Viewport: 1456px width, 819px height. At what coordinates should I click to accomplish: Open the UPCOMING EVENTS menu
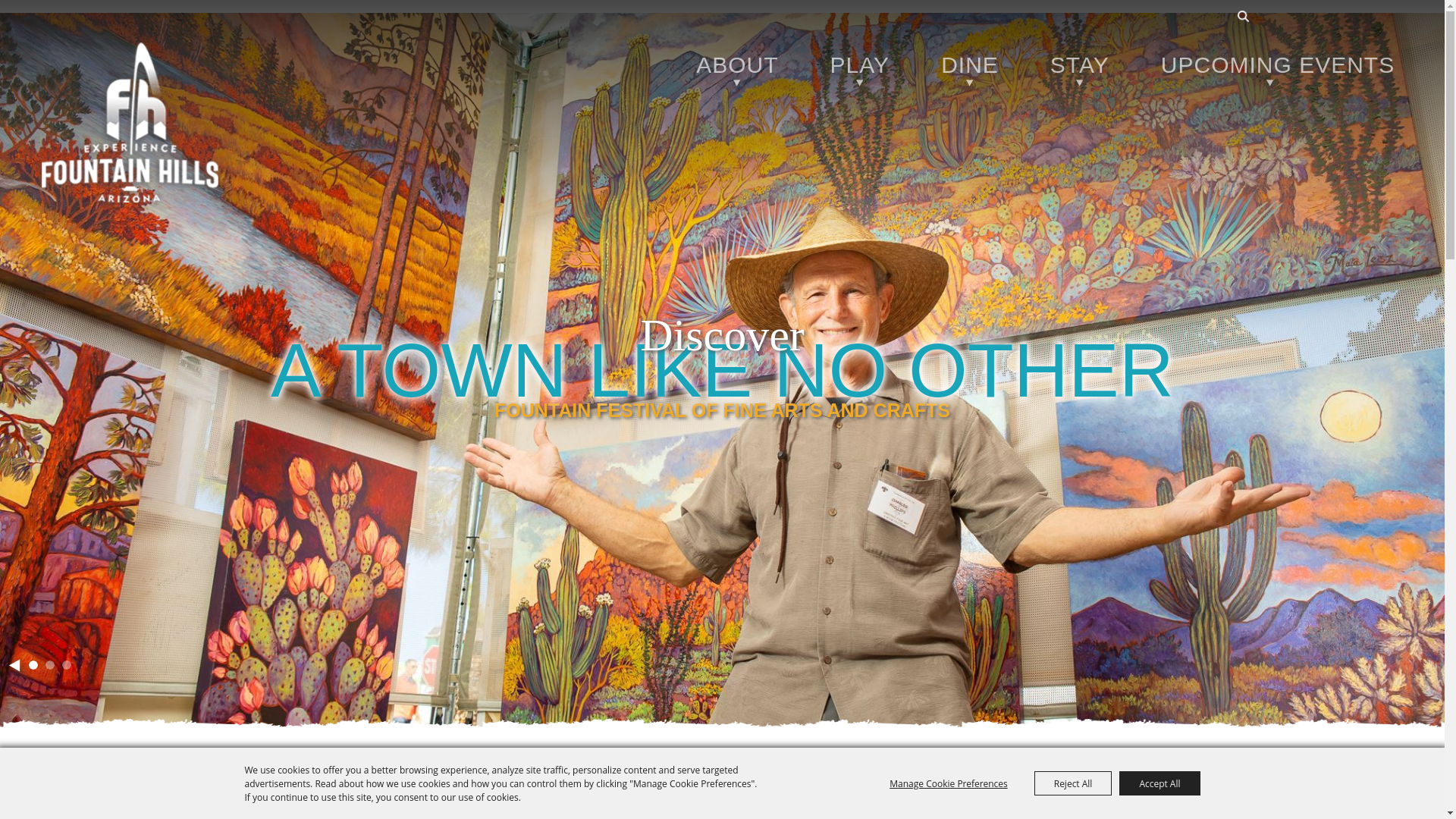tap(1277, 65)
